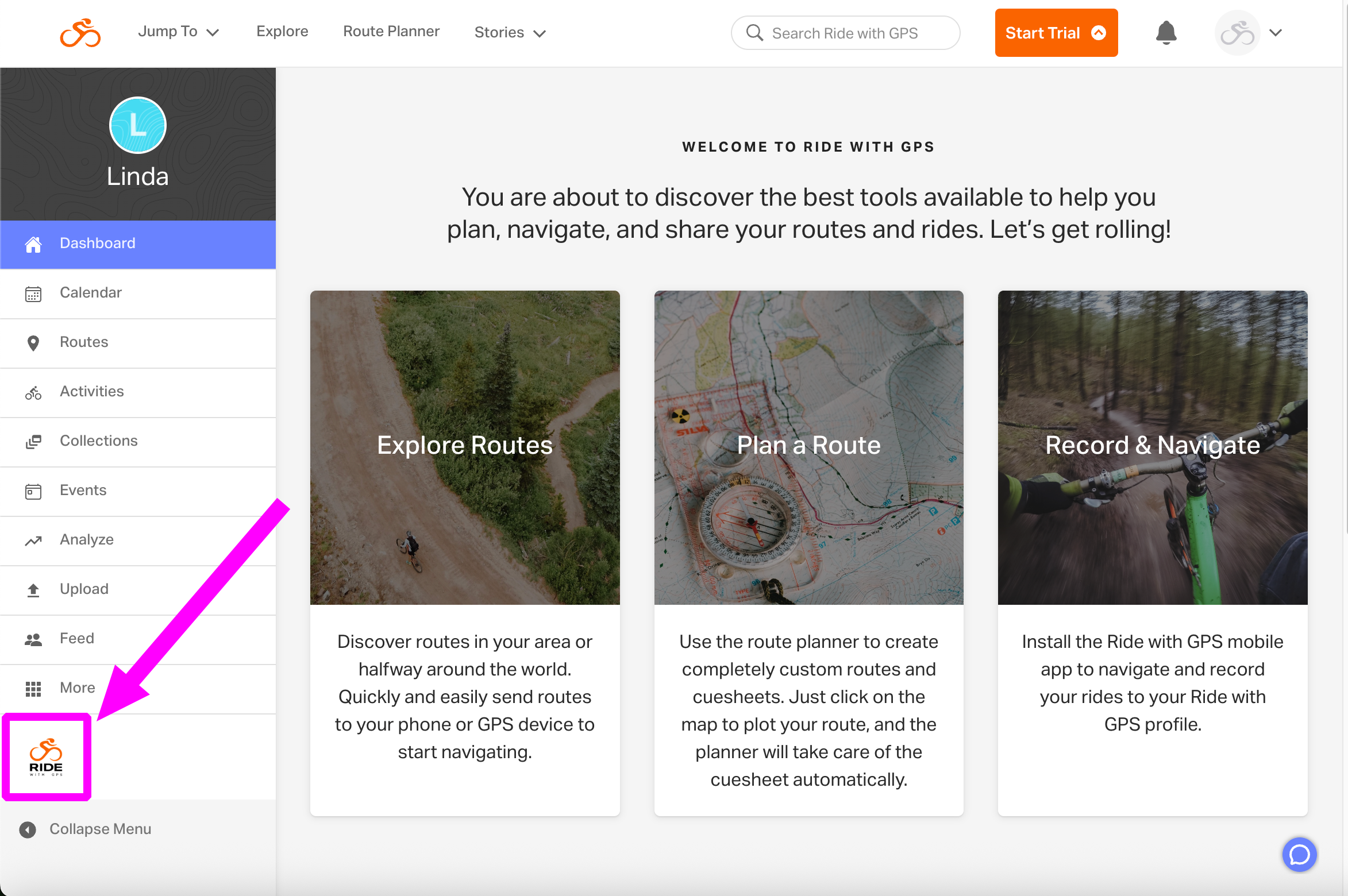This screenshot has width=1348, height=896.
Task: Select the Dashboard menu item
Action: (138, 244)
